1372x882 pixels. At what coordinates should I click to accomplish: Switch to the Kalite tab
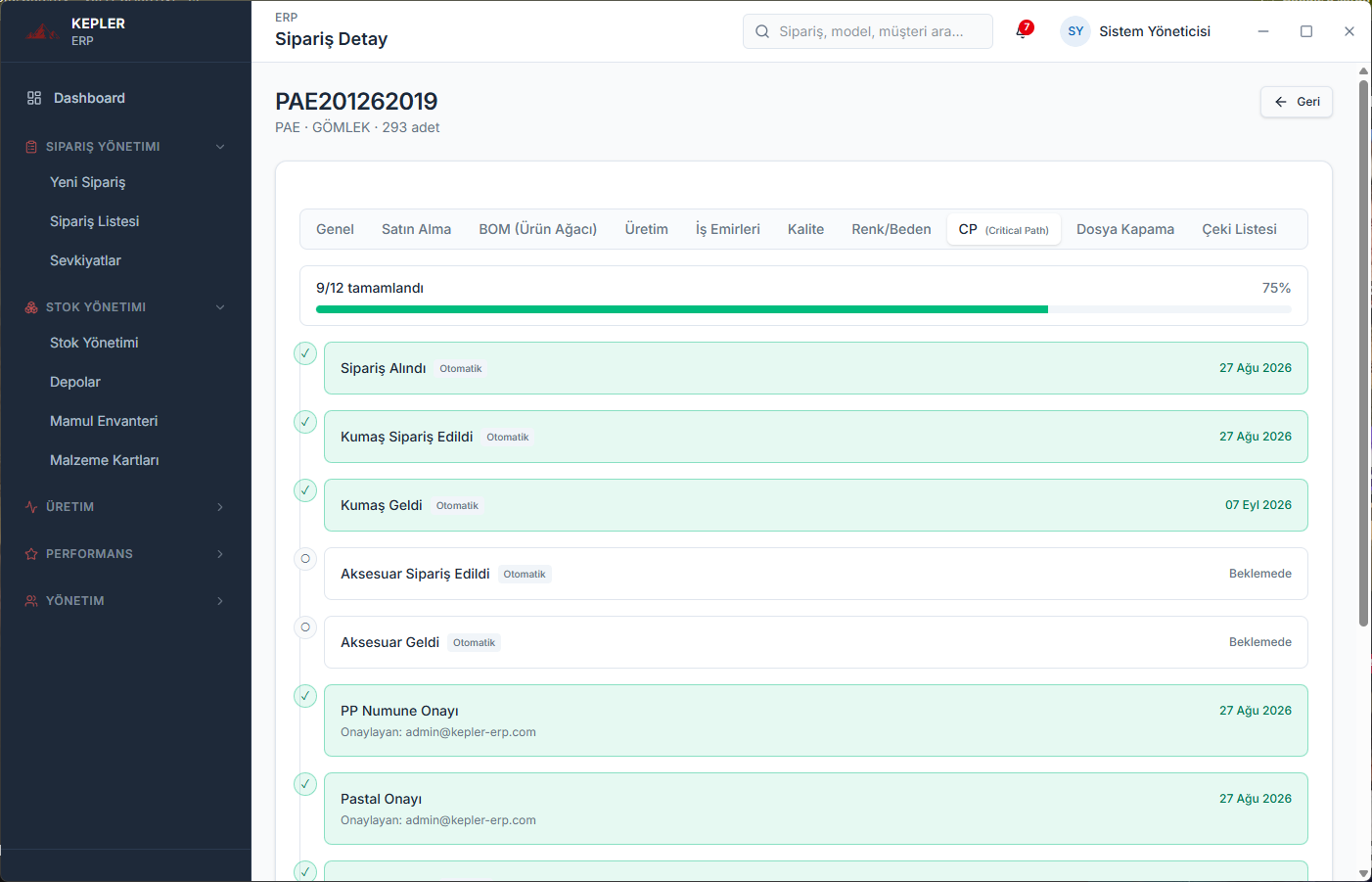pyautogui.click(x=805, y=229)
